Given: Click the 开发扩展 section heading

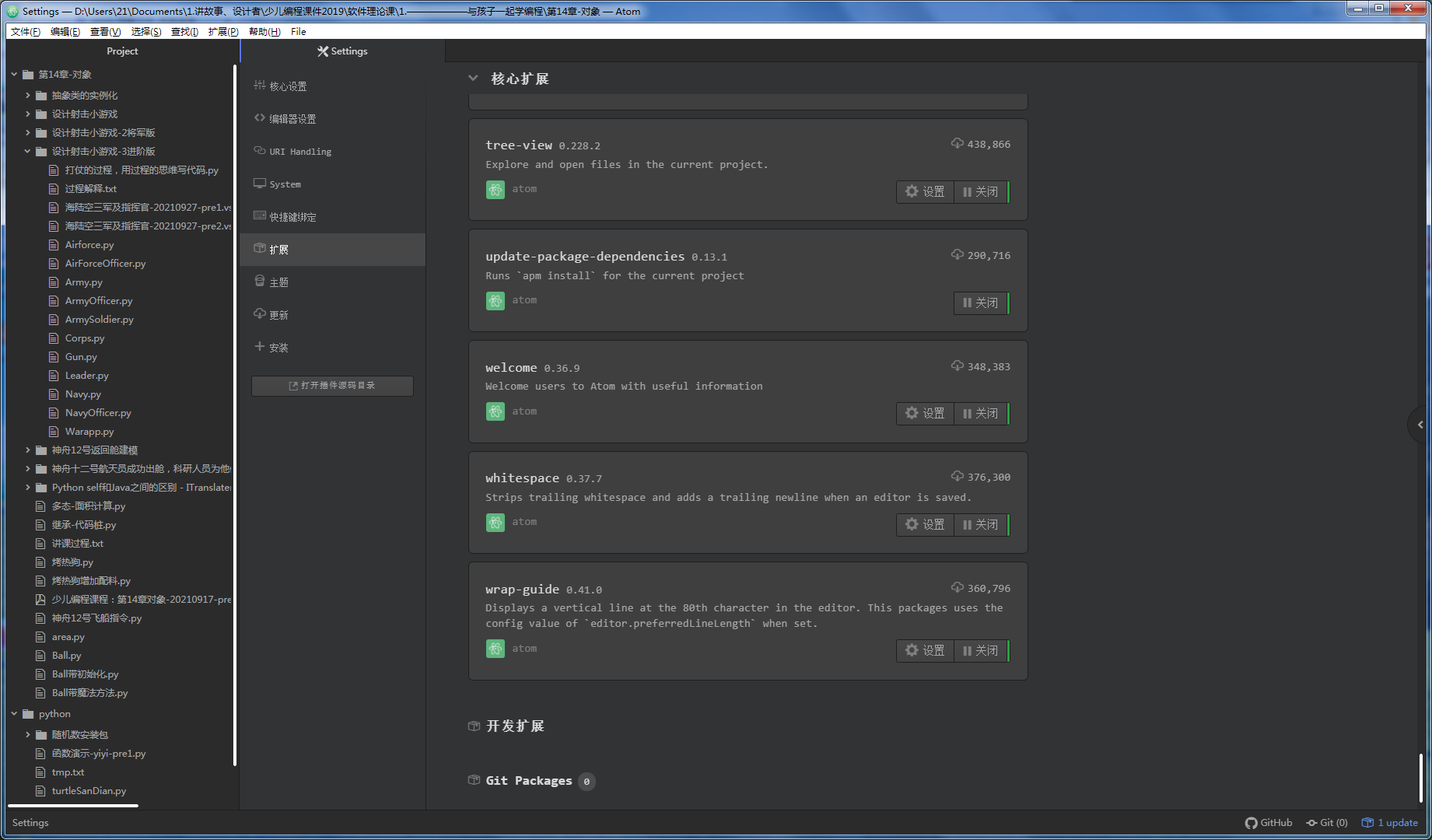Looking at the screenshot, I should click(515, 726).
